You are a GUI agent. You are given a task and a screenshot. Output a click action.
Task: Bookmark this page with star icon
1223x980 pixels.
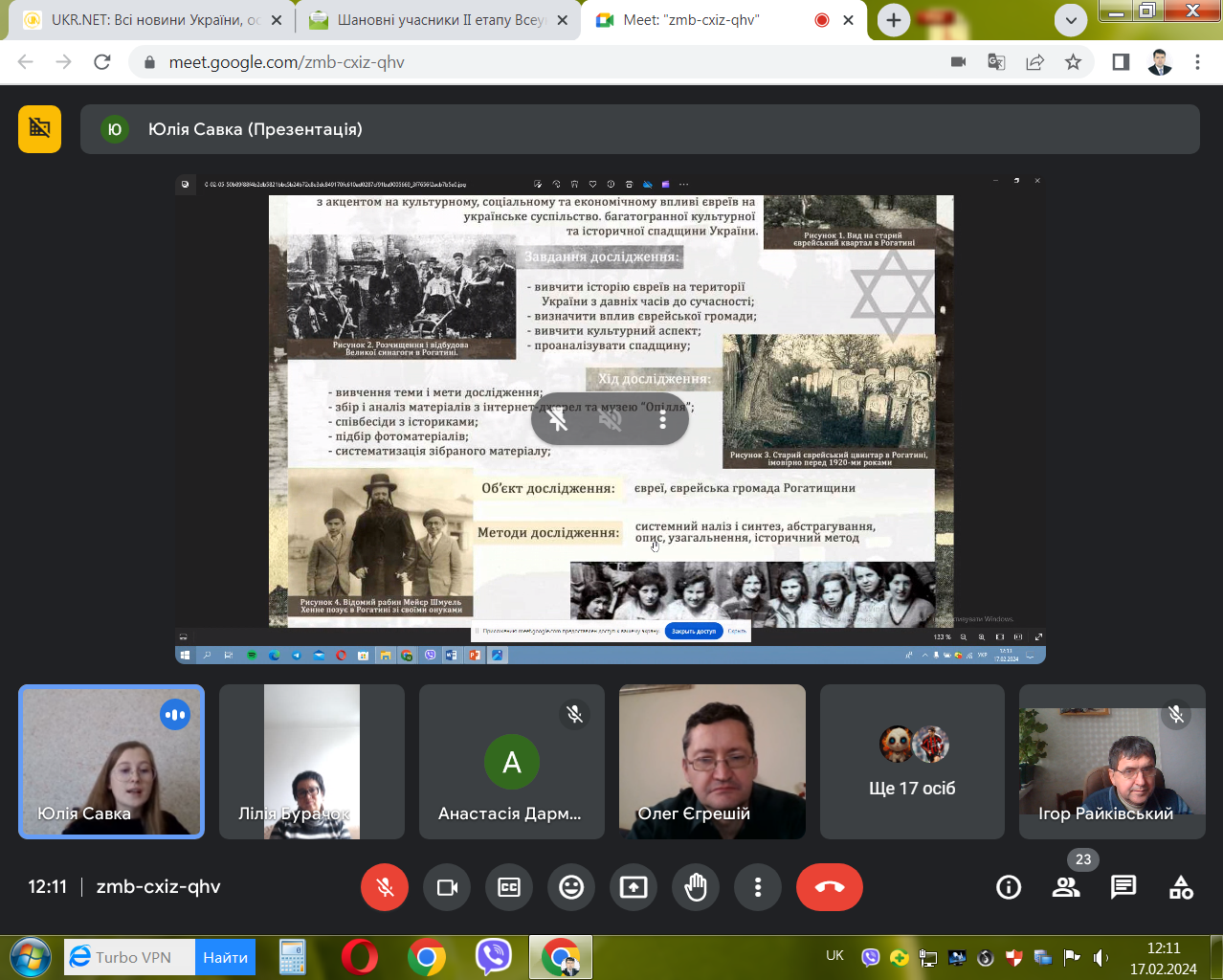pos(1073,62)
